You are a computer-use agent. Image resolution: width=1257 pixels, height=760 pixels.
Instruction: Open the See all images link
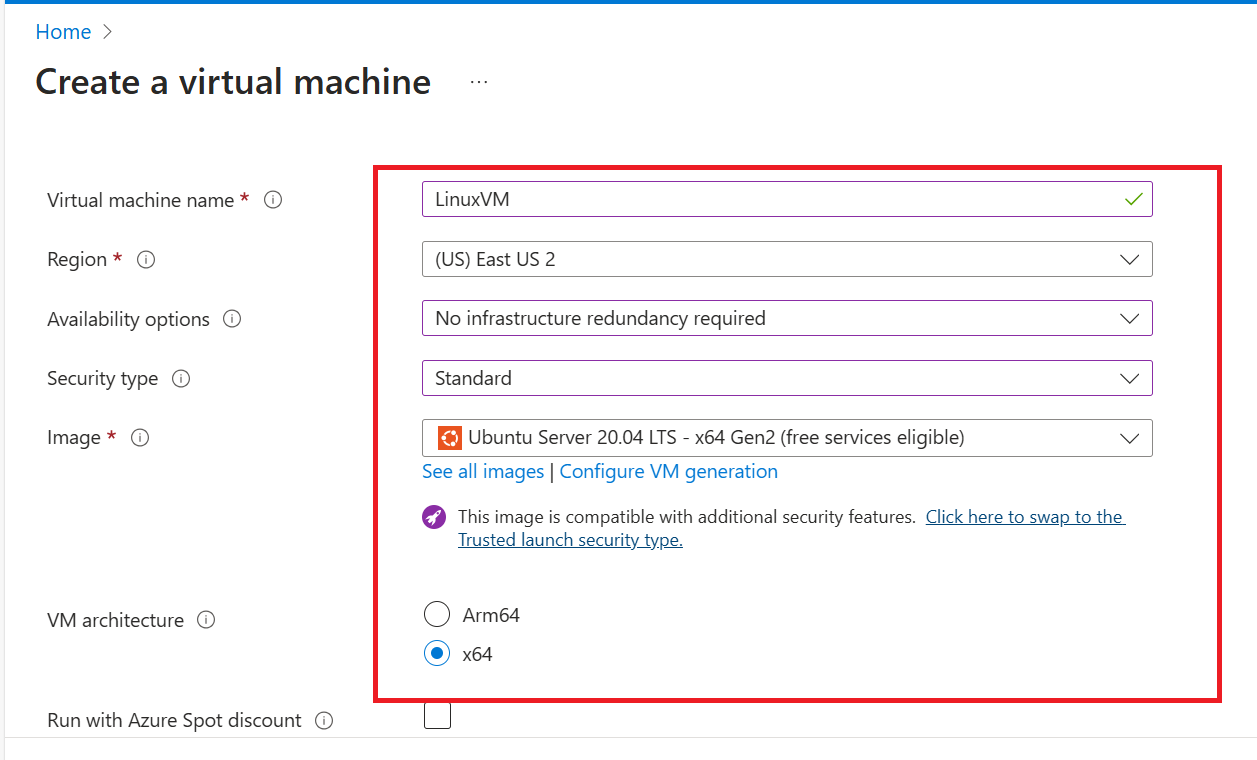483,472
